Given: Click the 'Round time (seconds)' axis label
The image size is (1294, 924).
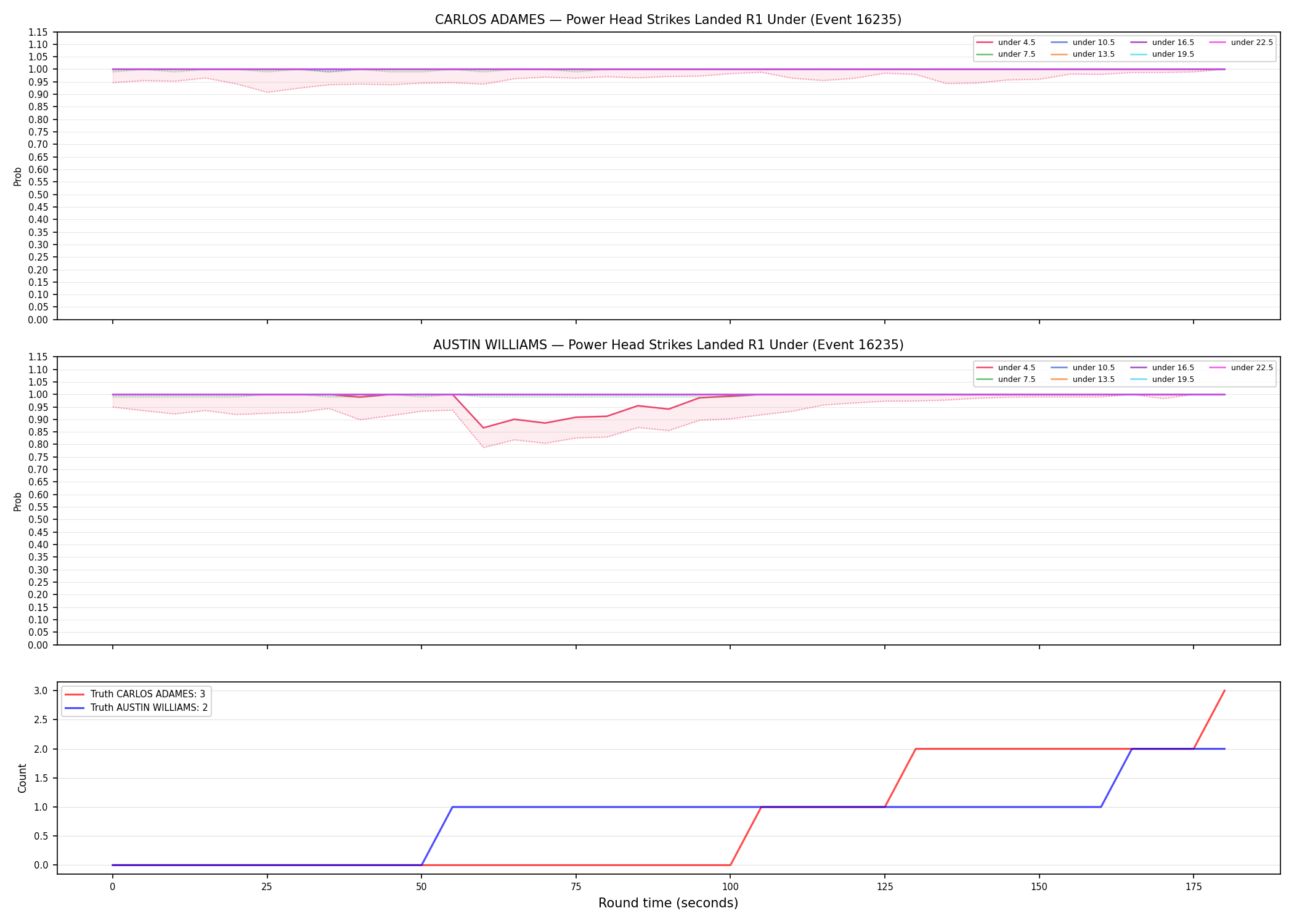Looking at the screenshot, I should (668, 903).
